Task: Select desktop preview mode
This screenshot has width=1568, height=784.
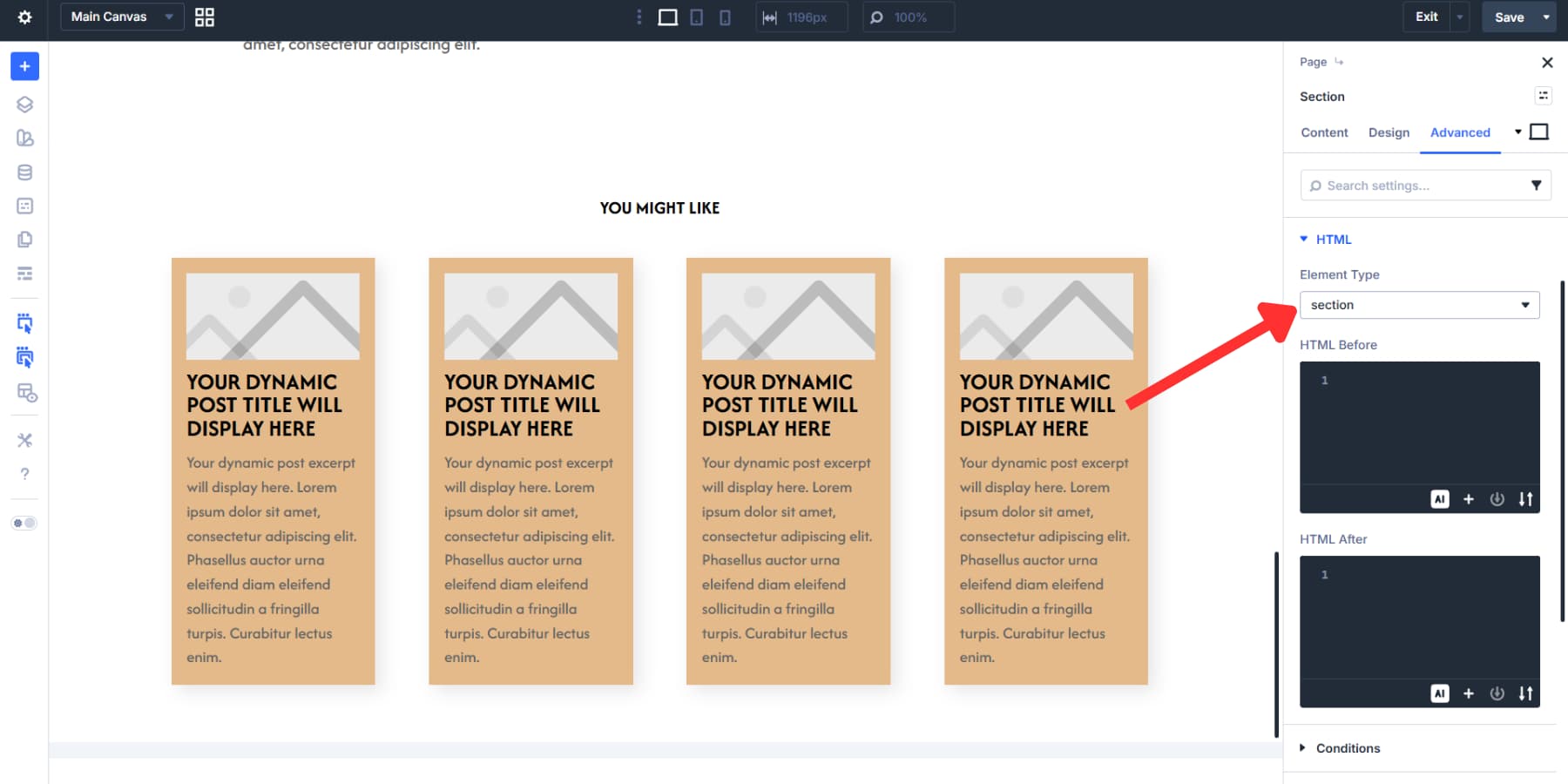Action: (x=667, y=17)
